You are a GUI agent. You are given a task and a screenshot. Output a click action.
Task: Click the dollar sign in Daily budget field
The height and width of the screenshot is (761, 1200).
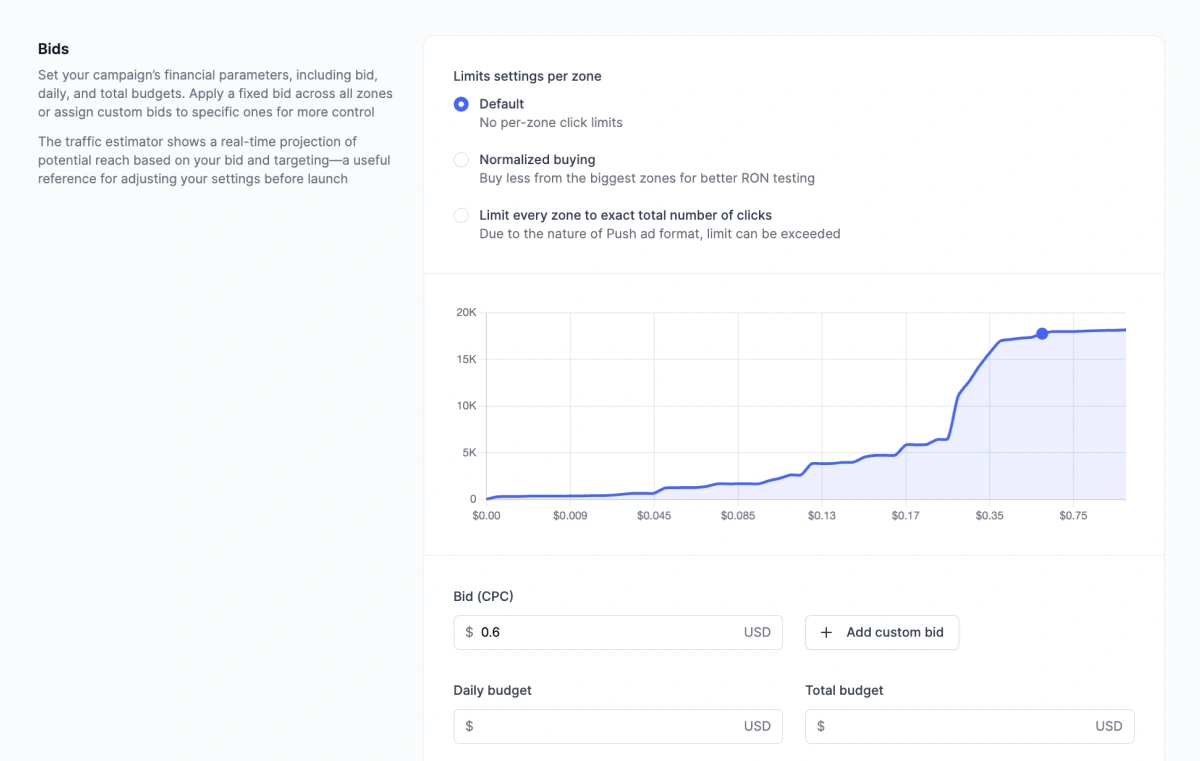pyautogui.click(x=469, y=726)
